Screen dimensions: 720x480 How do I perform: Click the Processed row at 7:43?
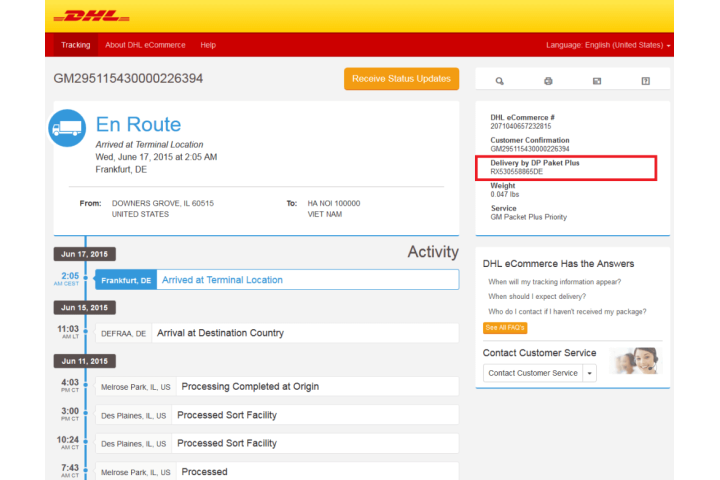[x=277, y=472]
